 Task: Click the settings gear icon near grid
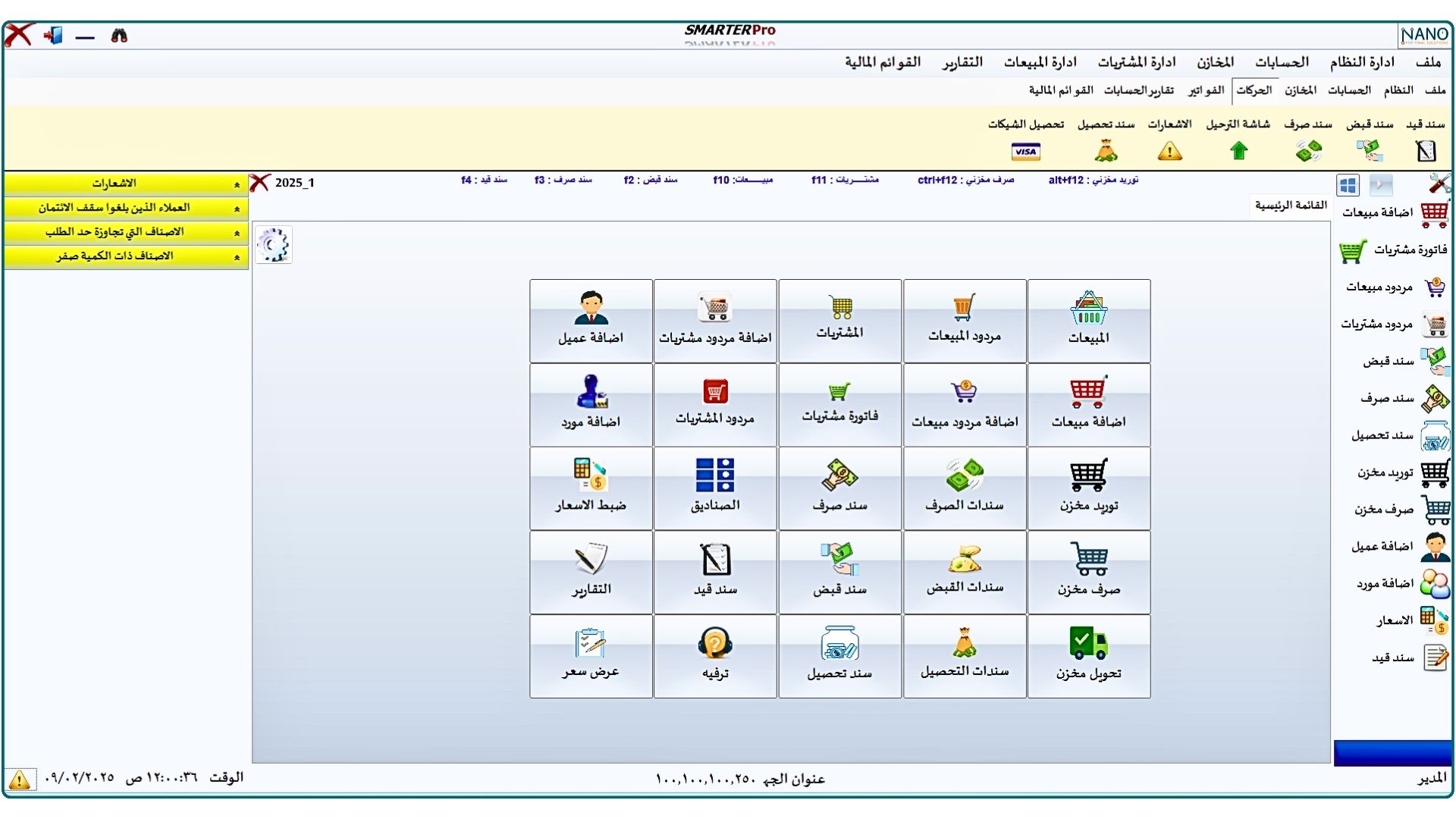273,245
